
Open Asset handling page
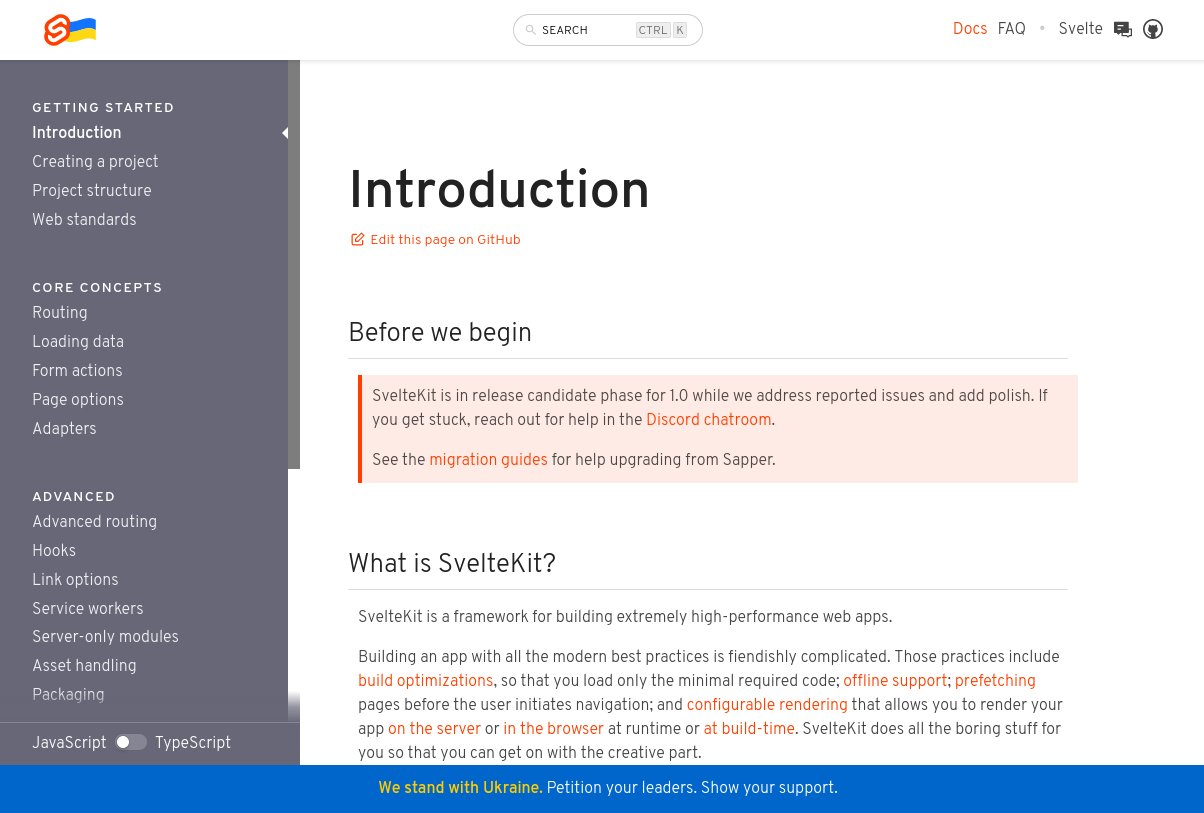(84, 666)
